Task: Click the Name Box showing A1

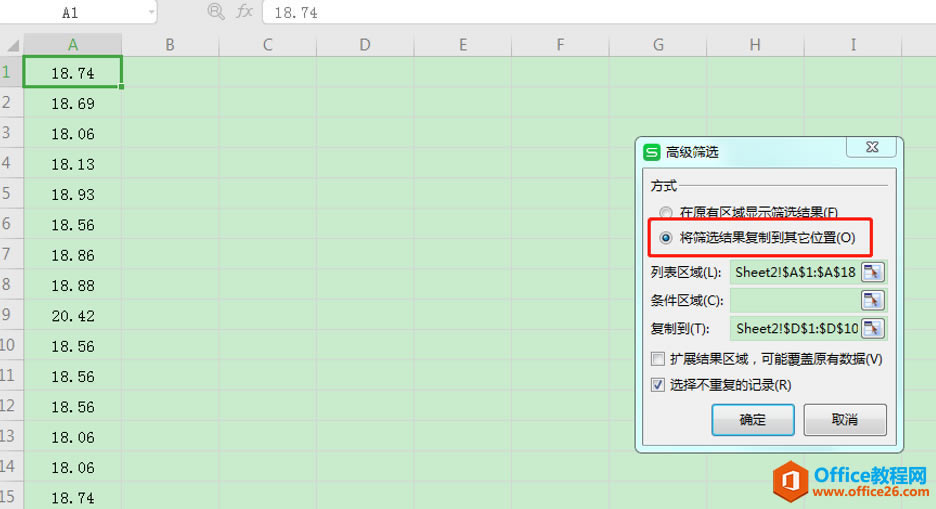Action: point(70,12)
